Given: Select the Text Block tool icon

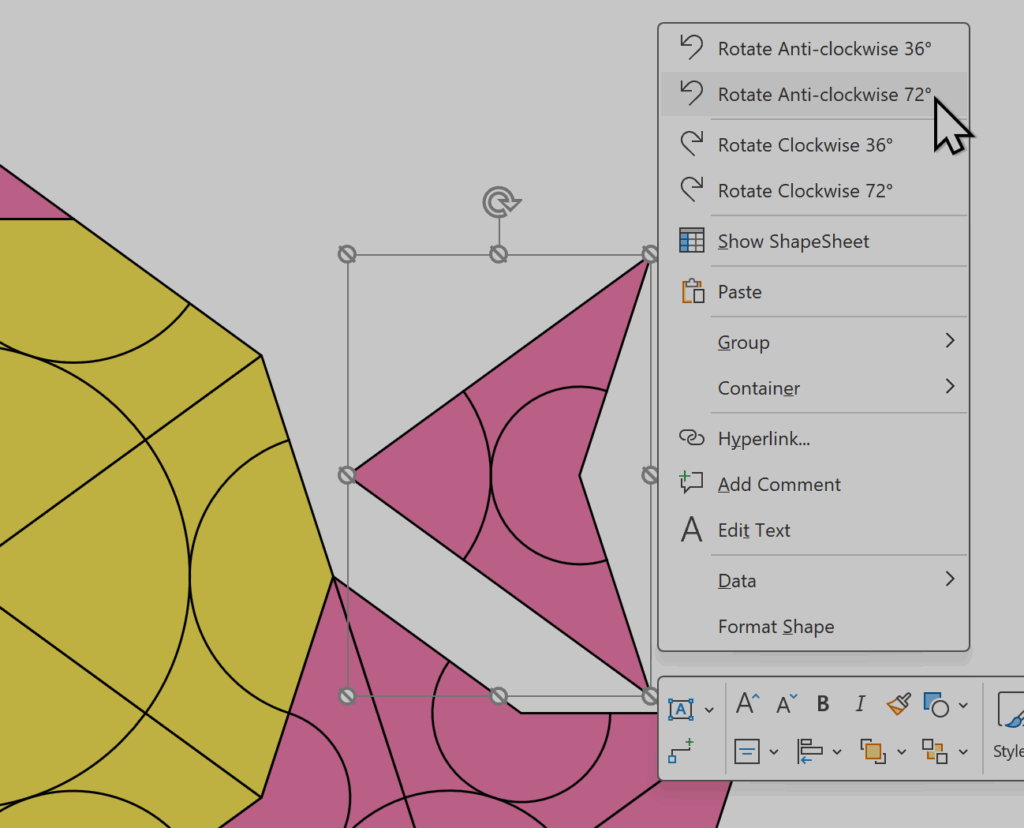Looking at the screenshot, I should [x=681, y=708].
